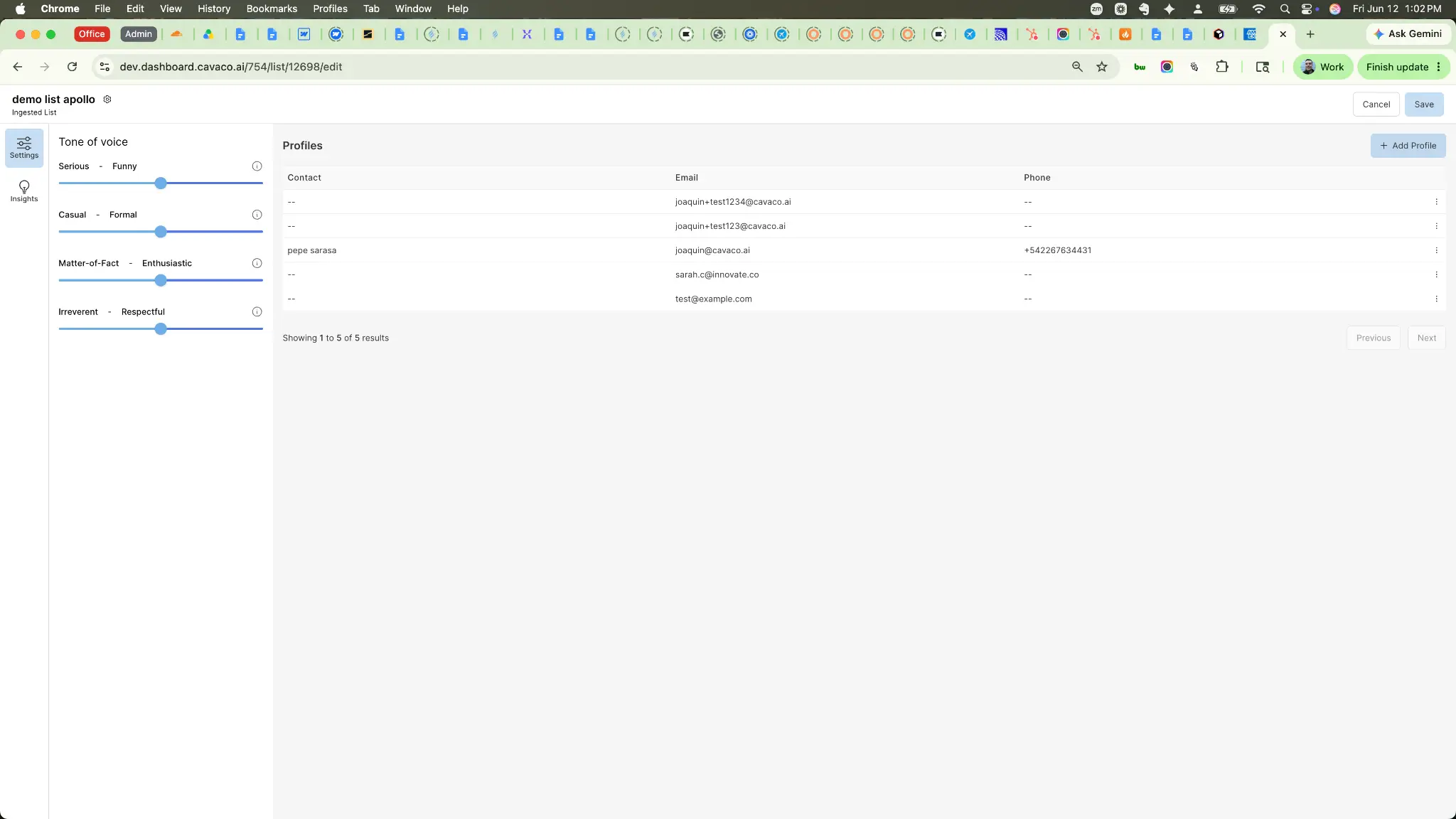Open the Insights sidebar panel
This screenshot has height=819, width=1456.
tap(24, 191)
